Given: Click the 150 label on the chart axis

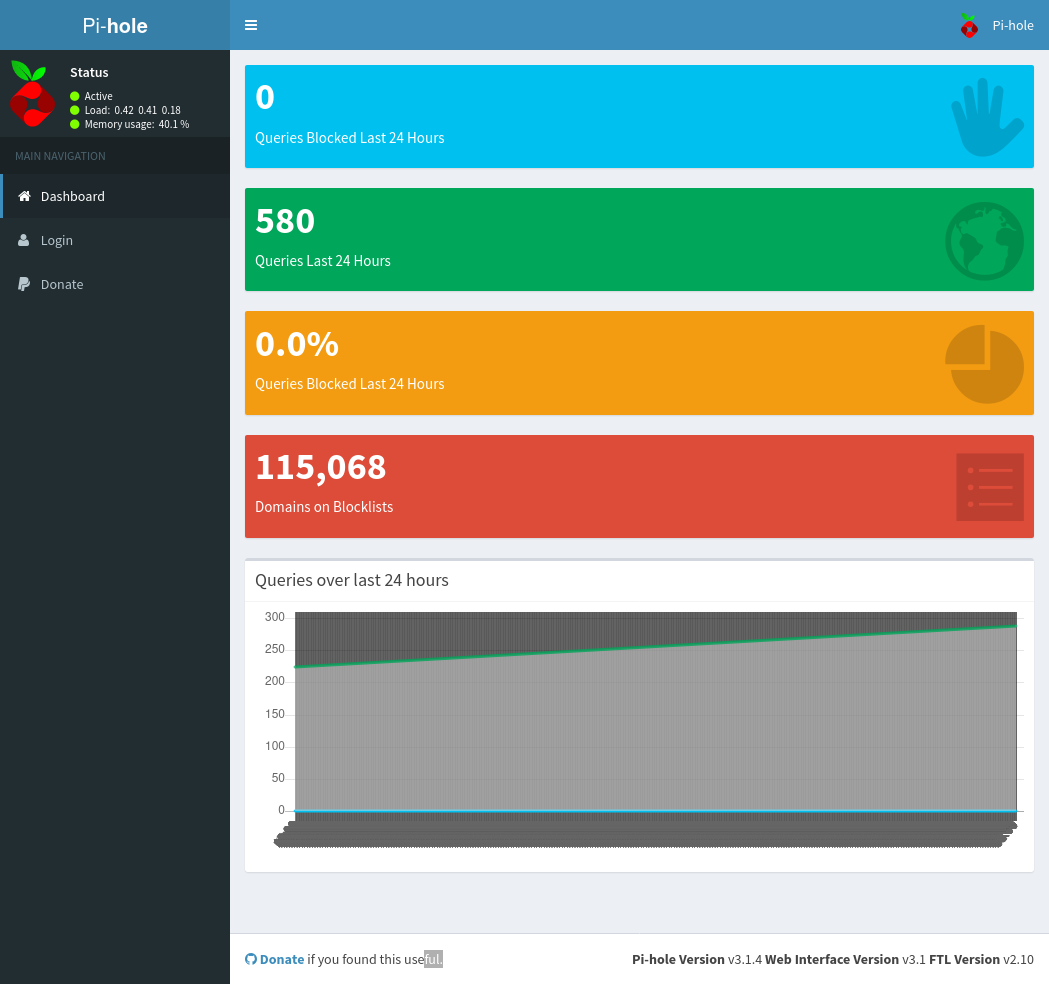Looking at the screenshot, I should 274,714.
